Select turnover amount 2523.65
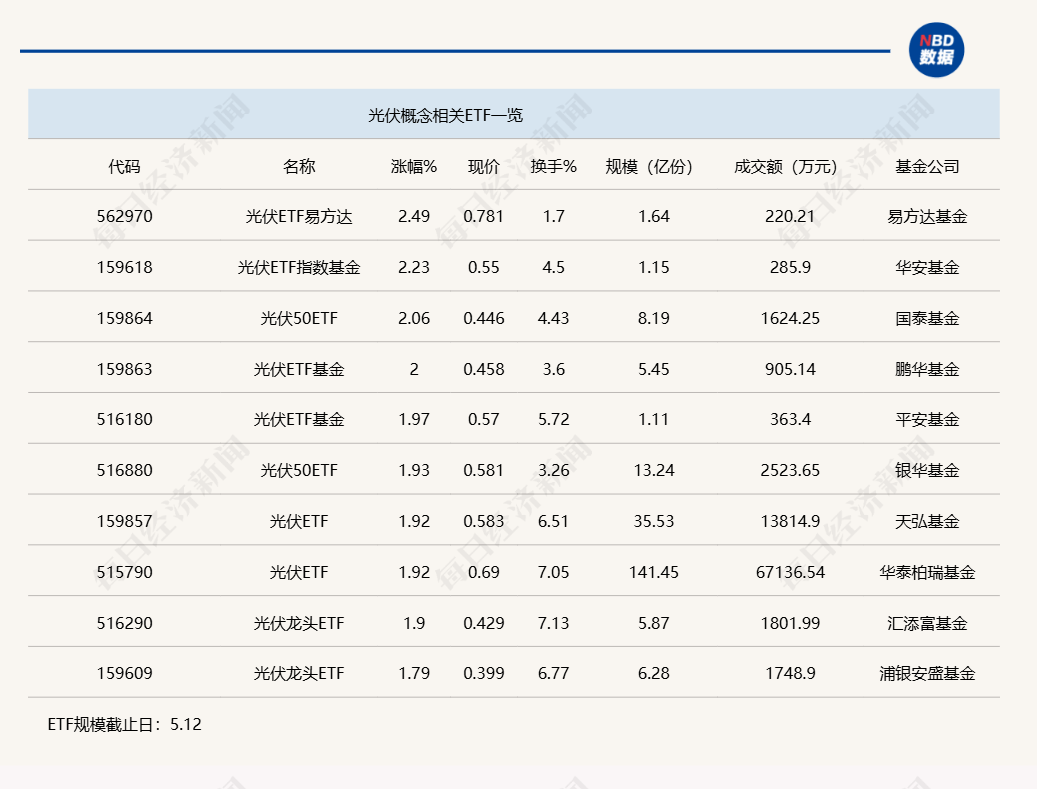 pyautogui.click(x=790, y=470)
